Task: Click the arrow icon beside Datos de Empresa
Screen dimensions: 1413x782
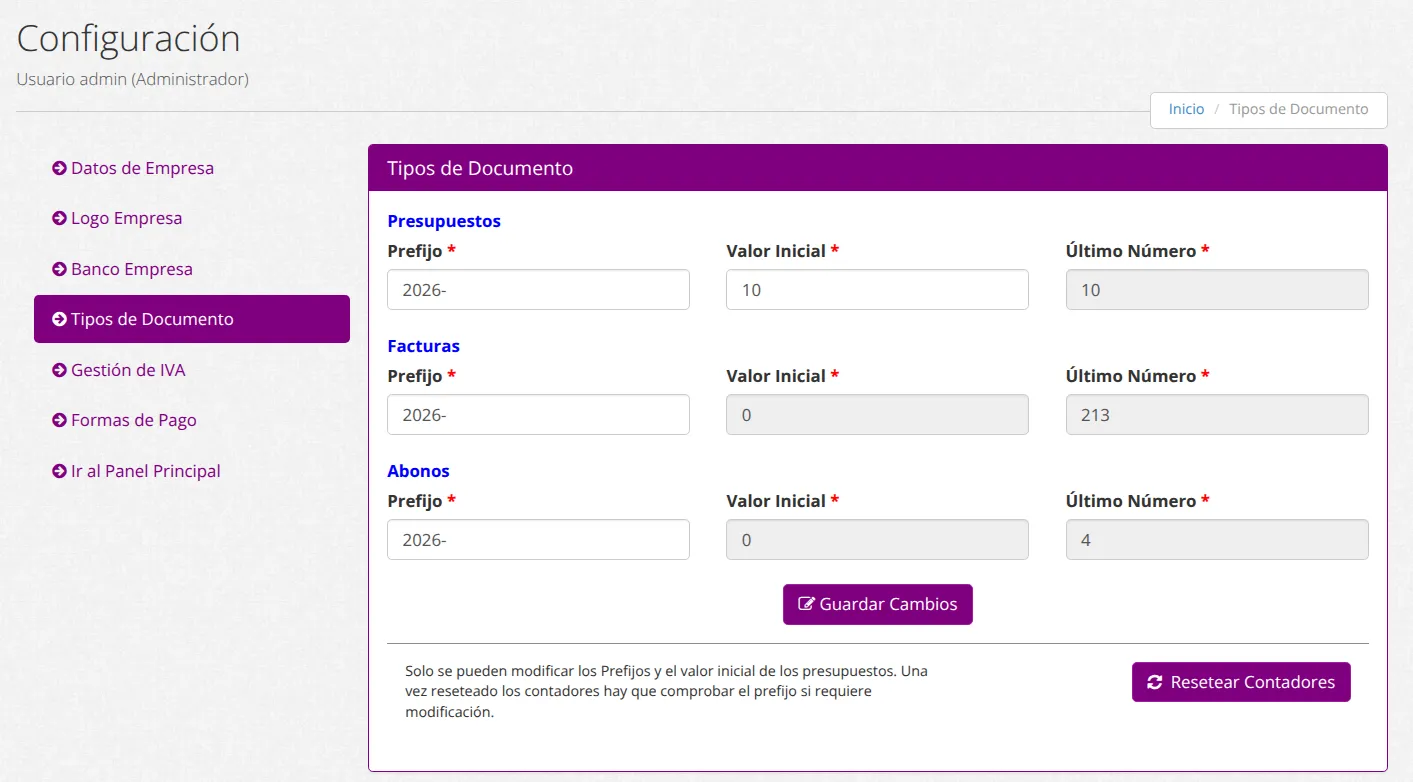Action: (59, 168)
